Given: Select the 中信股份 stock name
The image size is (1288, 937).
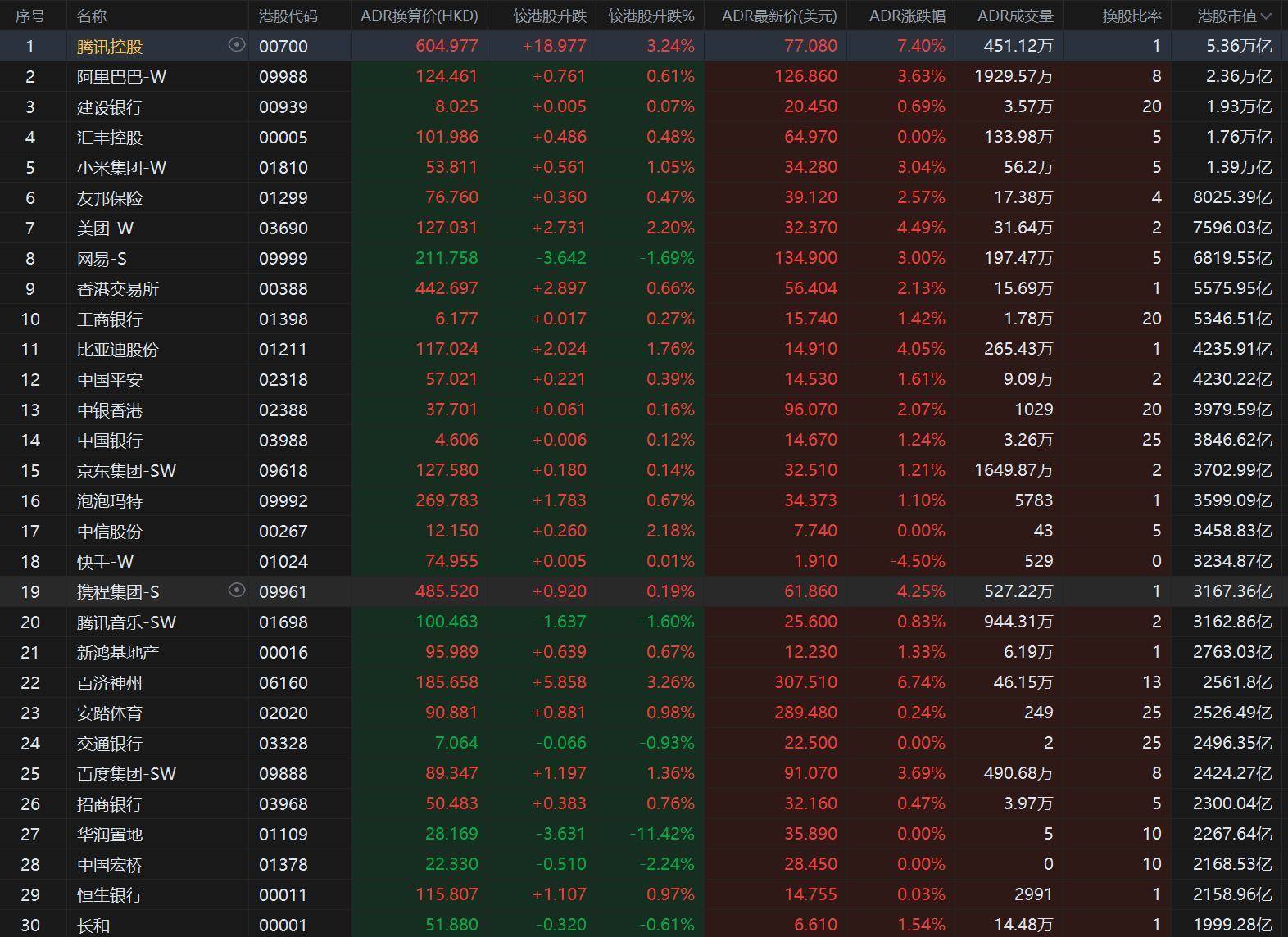Looking at the screenshot, I should coord(110,531).
